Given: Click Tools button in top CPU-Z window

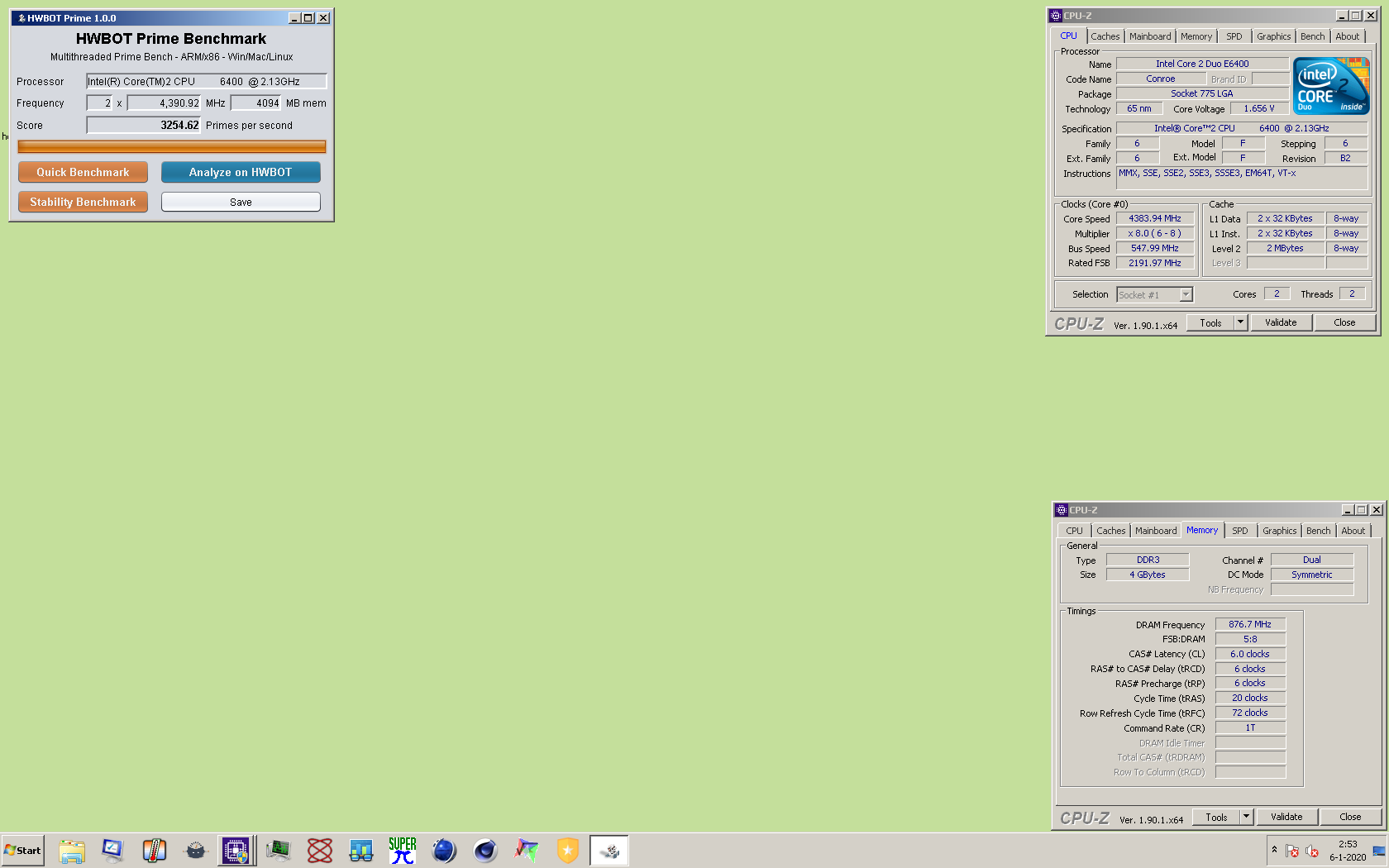Looking at the screenshot, I should [1210, 322].
